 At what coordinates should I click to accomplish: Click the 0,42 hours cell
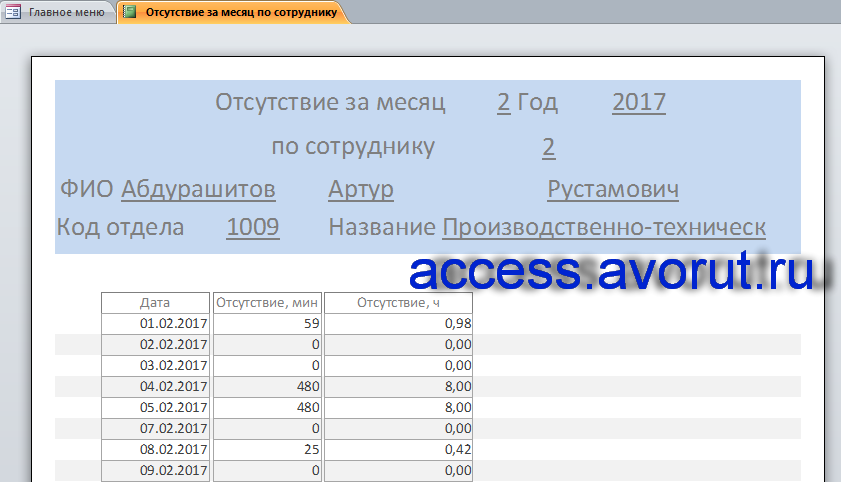tap(399, 449)
